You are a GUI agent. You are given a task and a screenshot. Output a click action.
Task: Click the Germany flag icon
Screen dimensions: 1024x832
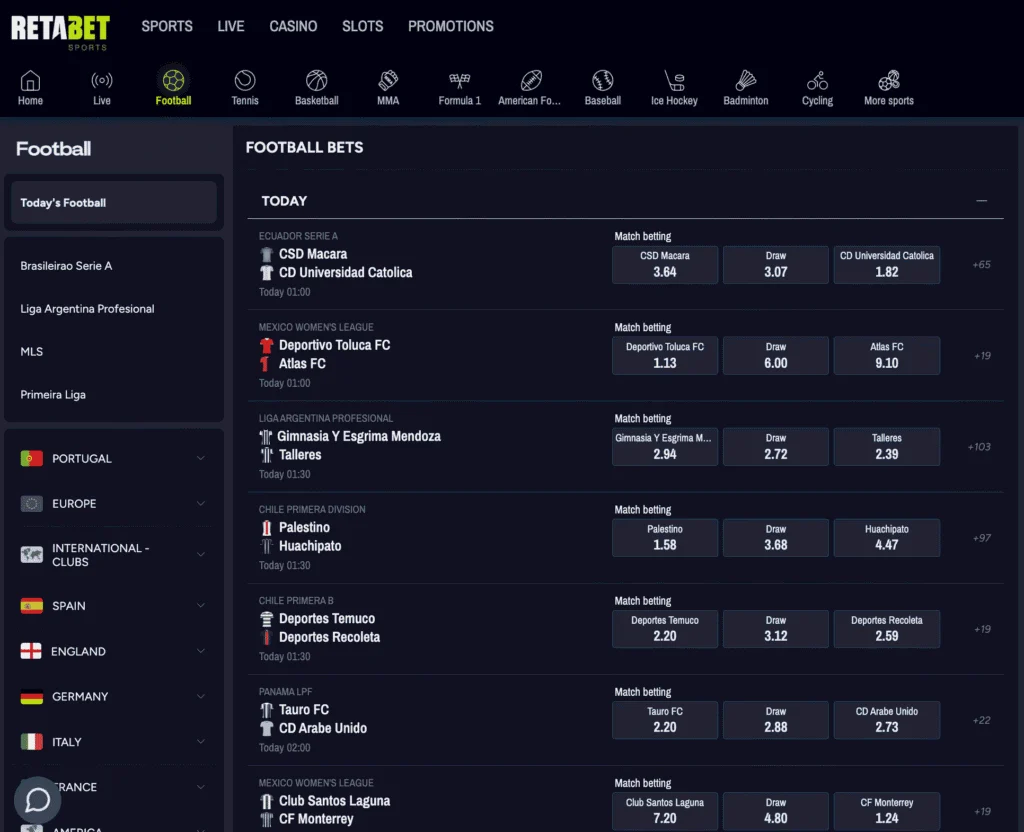(31, 697)
